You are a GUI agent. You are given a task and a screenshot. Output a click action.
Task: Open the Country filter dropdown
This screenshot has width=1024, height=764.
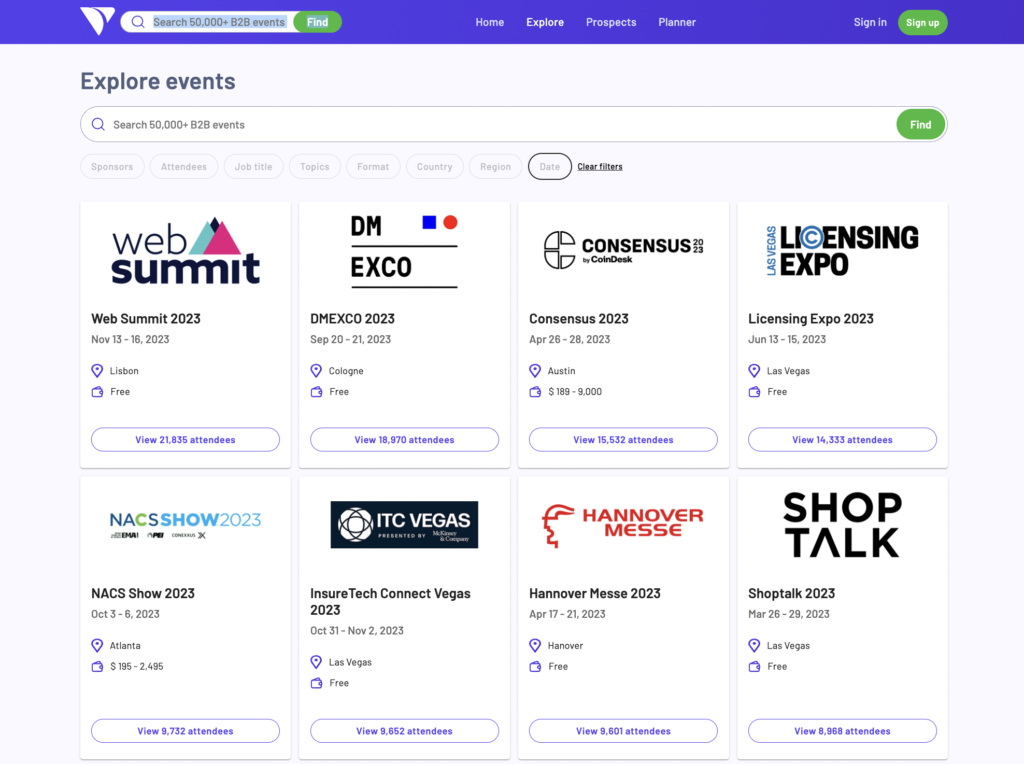click(x=434, y=166)
